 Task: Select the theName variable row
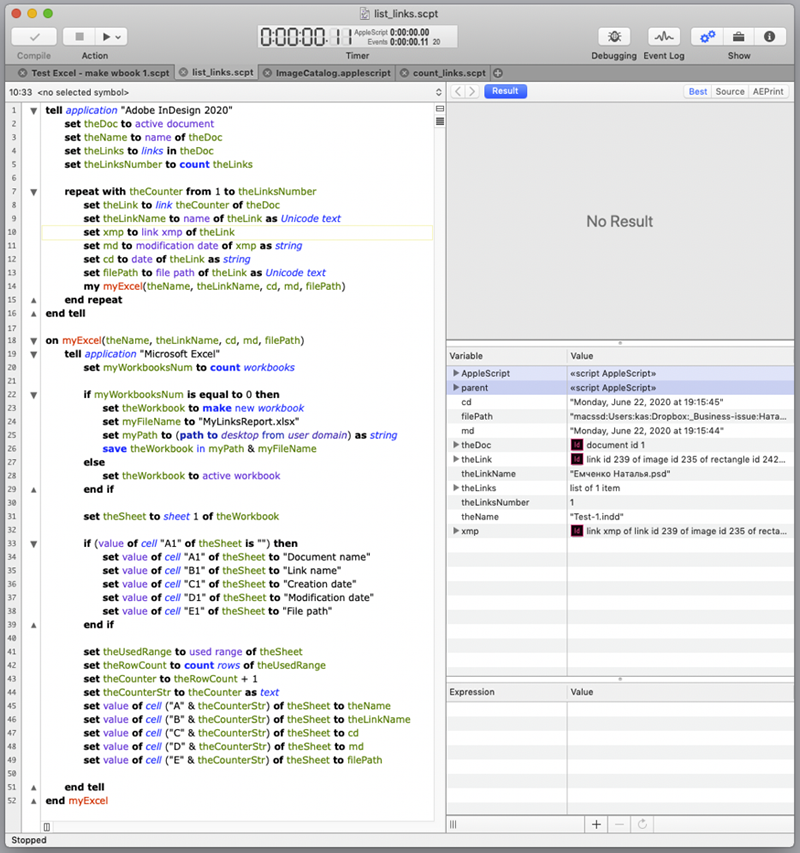[x=620, y=517]
